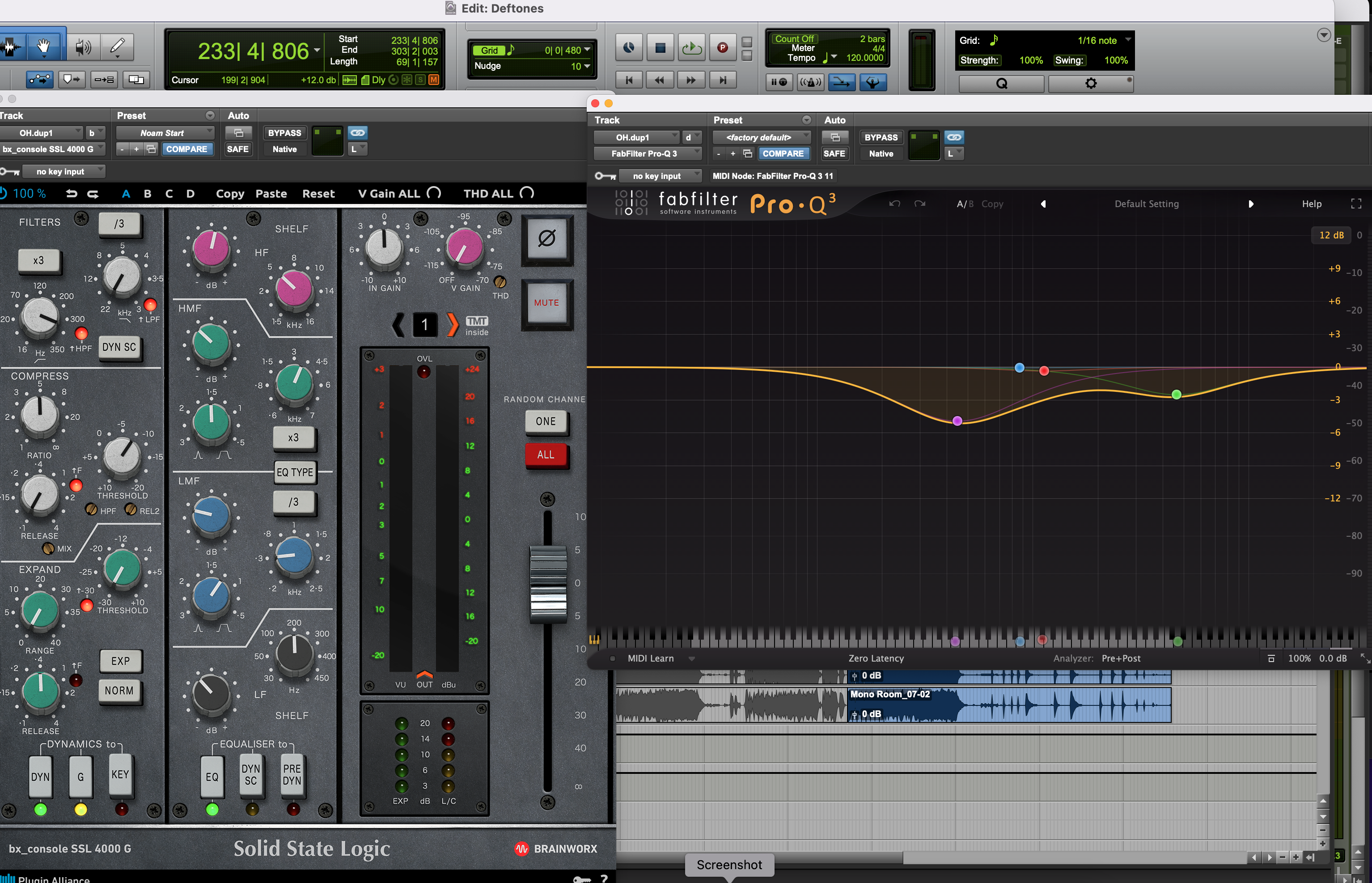
Task: Click the bx_console output fader
Action: pyautogui.click(x=548, y=584)
